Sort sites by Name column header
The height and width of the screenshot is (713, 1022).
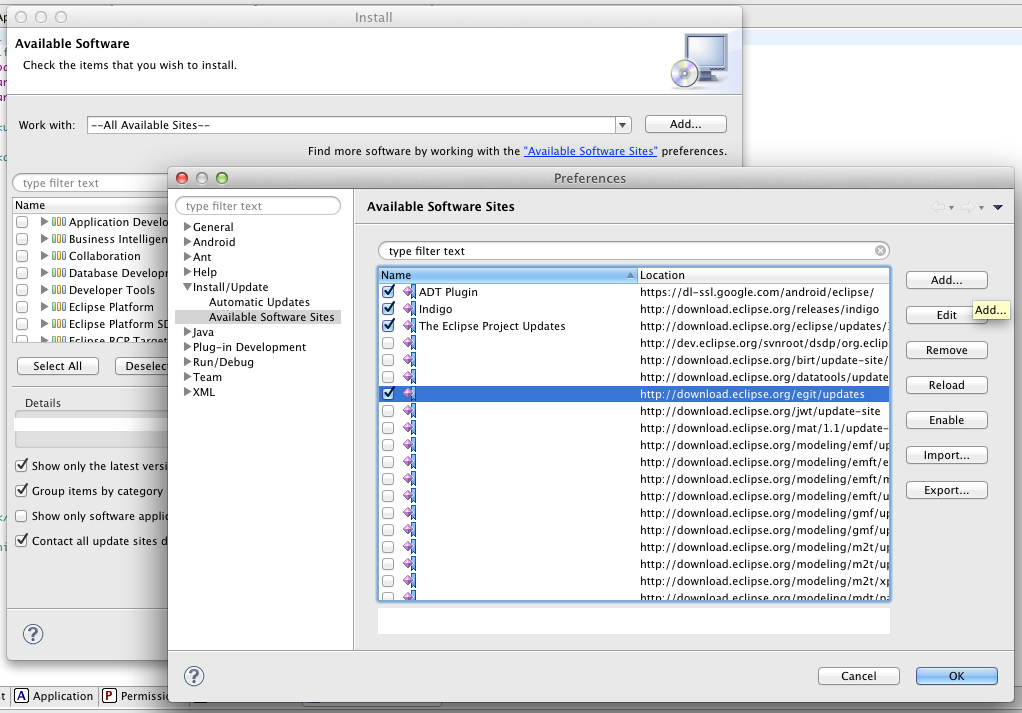click(508, 275)
